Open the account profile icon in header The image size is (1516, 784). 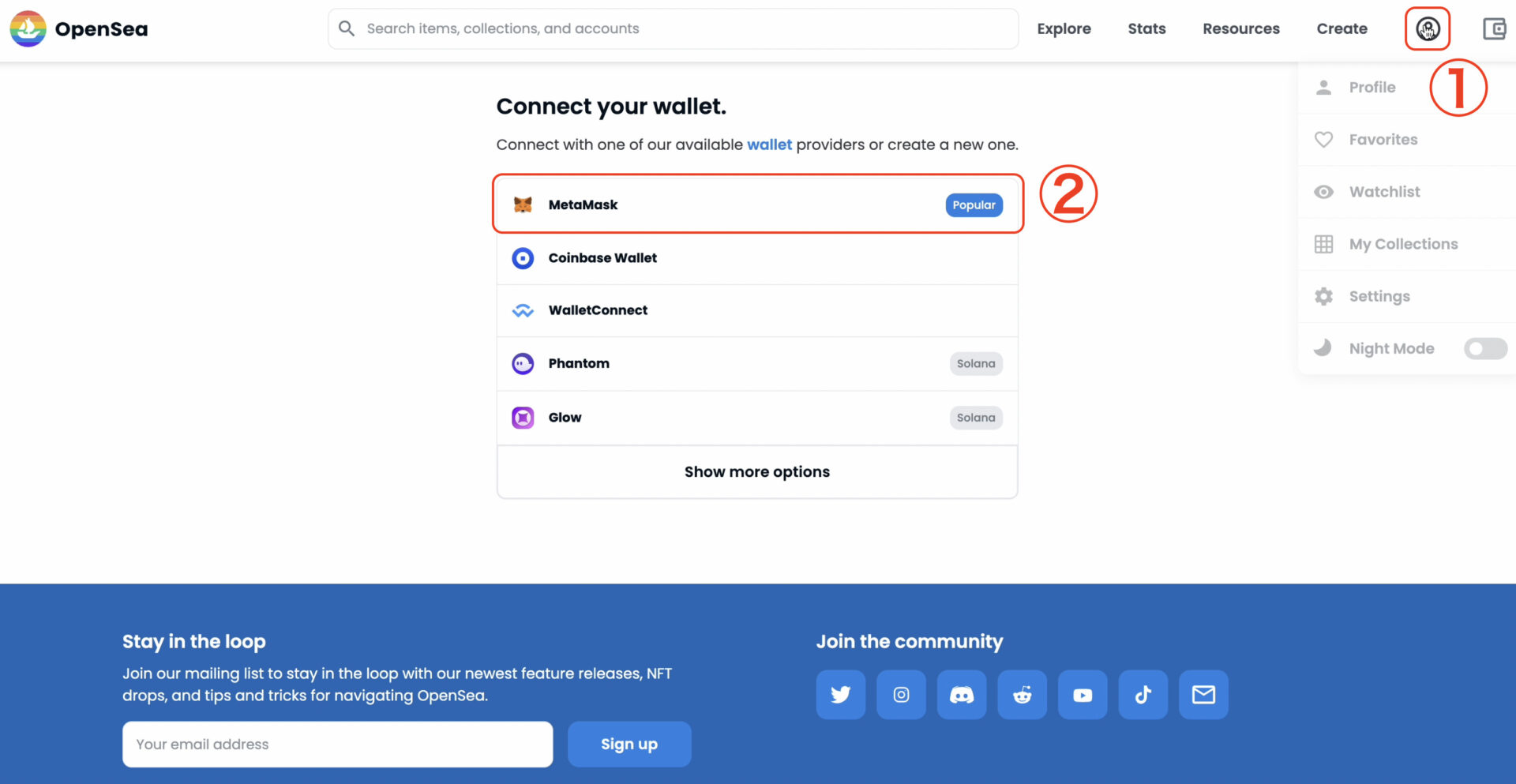tap(1428, 29)
